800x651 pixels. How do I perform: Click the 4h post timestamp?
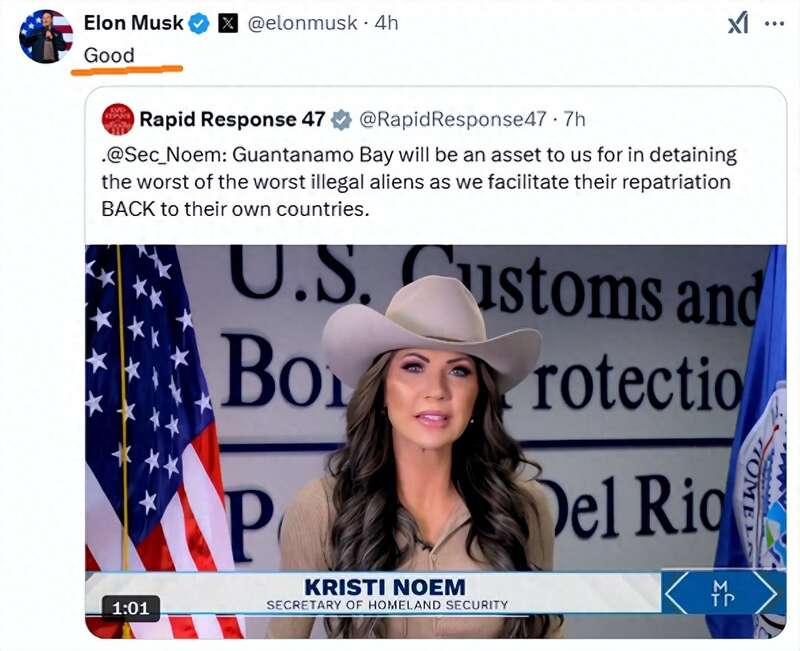386,23
